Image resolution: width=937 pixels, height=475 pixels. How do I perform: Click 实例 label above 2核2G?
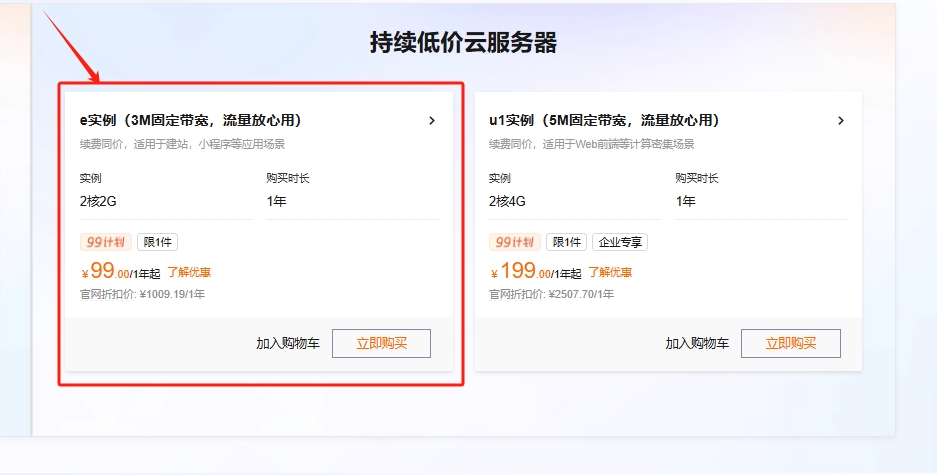tap(90, 178)
